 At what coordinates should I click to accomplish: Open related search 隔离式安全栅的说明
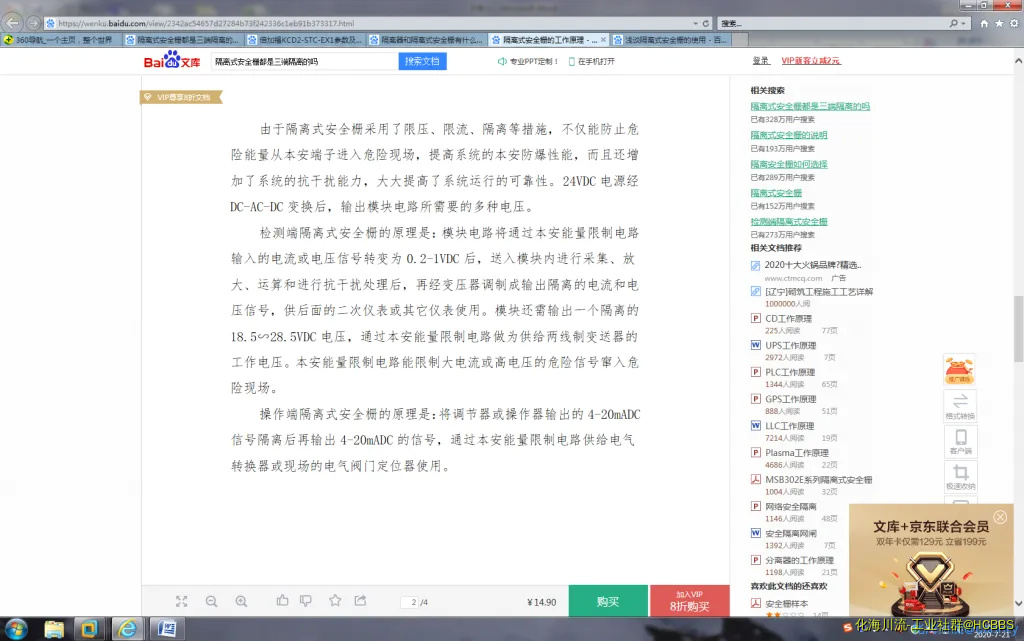[x=789, y=135]
